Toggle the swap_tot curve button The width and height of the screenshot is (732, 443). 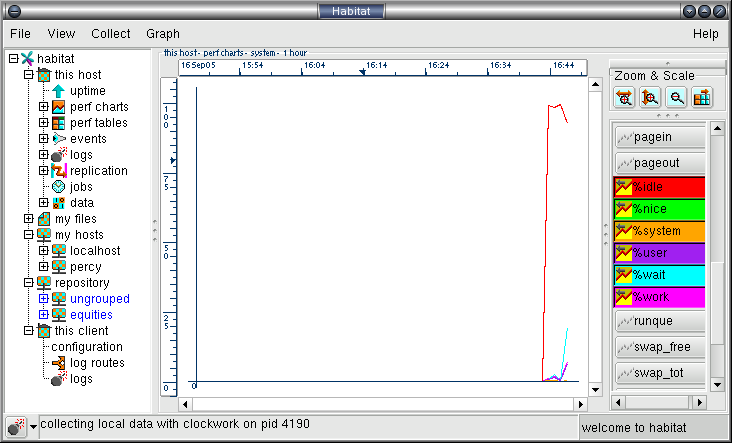pos(660,373)
